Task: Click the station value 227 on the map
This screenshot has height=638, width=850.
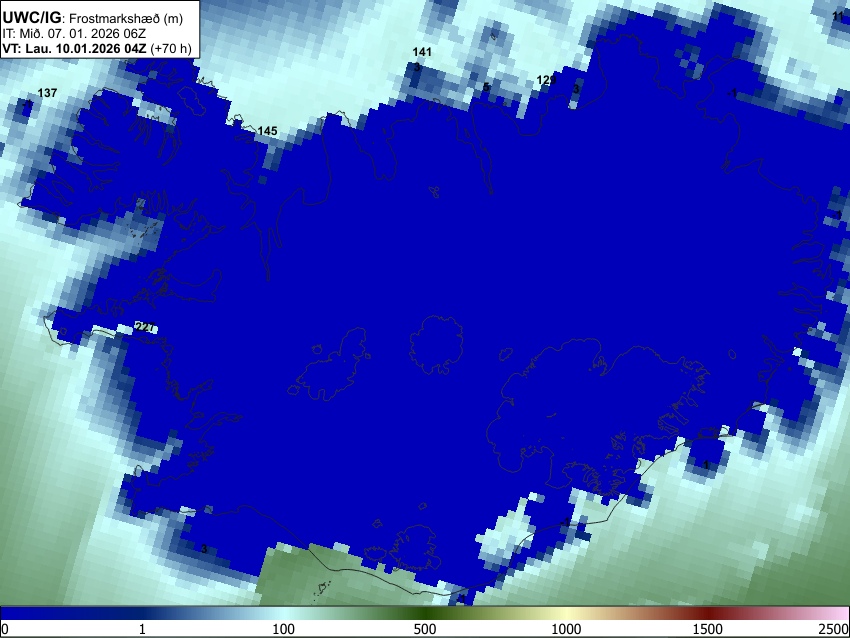Action: [x=145, y=327]
